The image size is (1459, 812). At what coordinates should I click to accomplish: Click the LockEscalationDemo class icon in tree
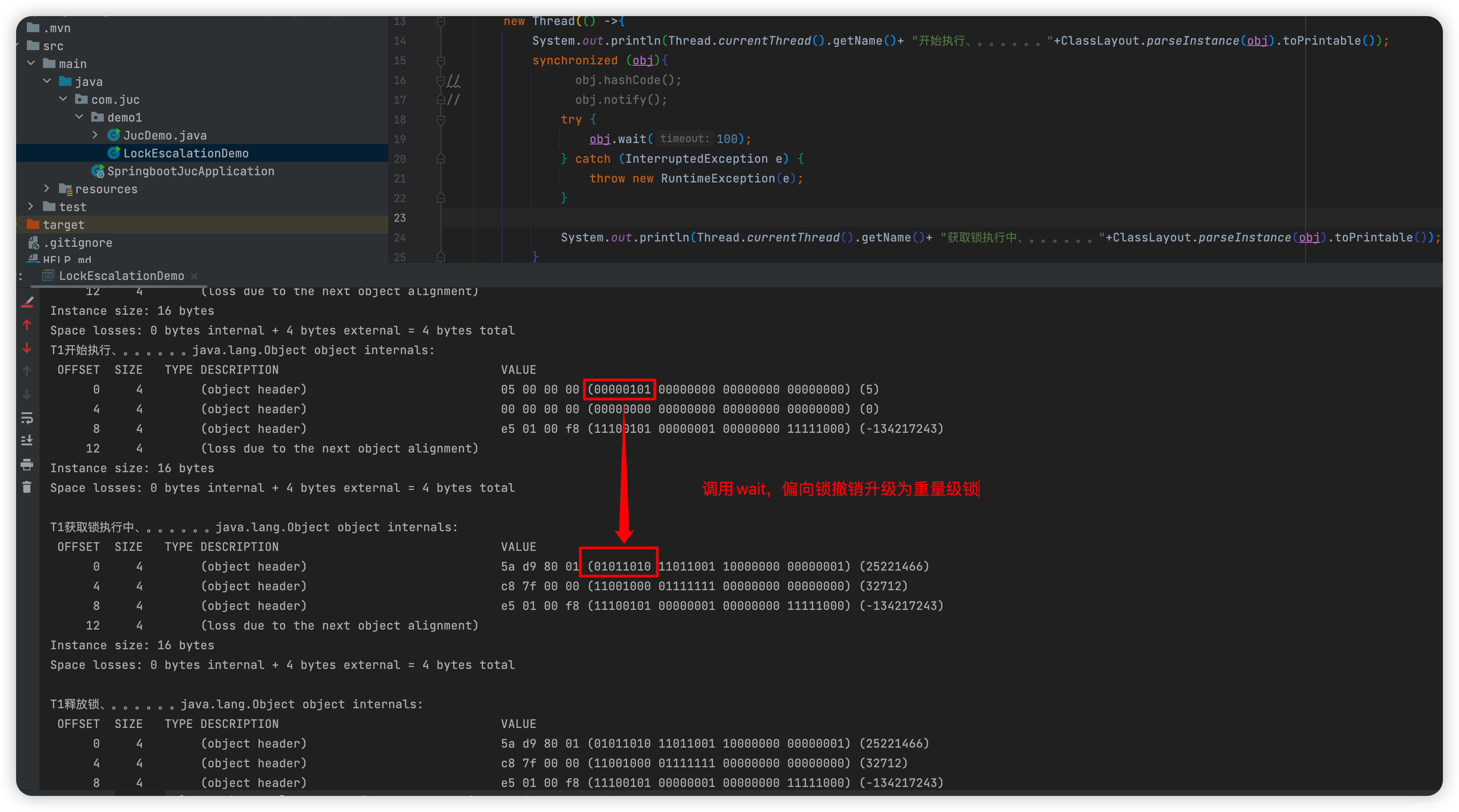coord(114,153)
